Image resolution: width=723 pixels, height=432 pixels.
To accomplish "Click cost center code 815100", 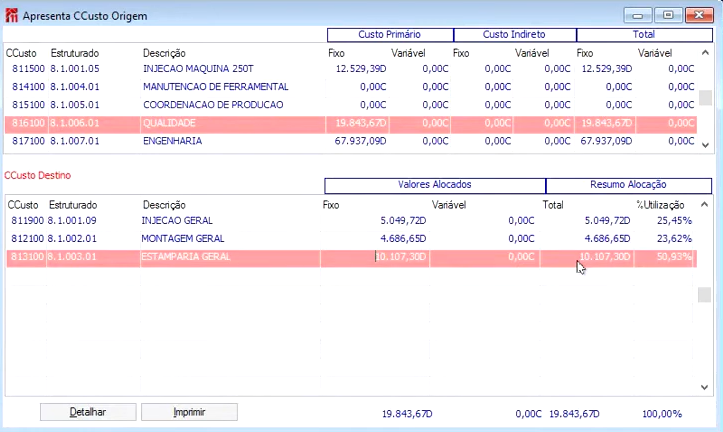I will 28,105.
